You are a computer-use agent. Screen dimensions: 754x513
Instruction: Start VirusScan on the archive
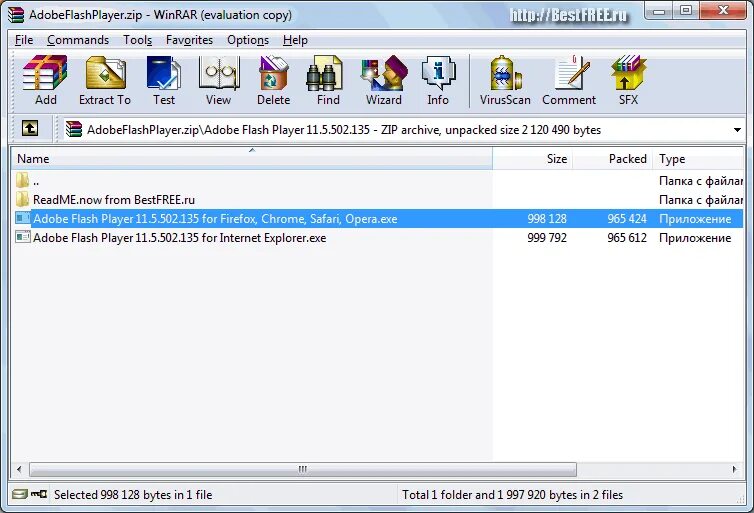505,80
